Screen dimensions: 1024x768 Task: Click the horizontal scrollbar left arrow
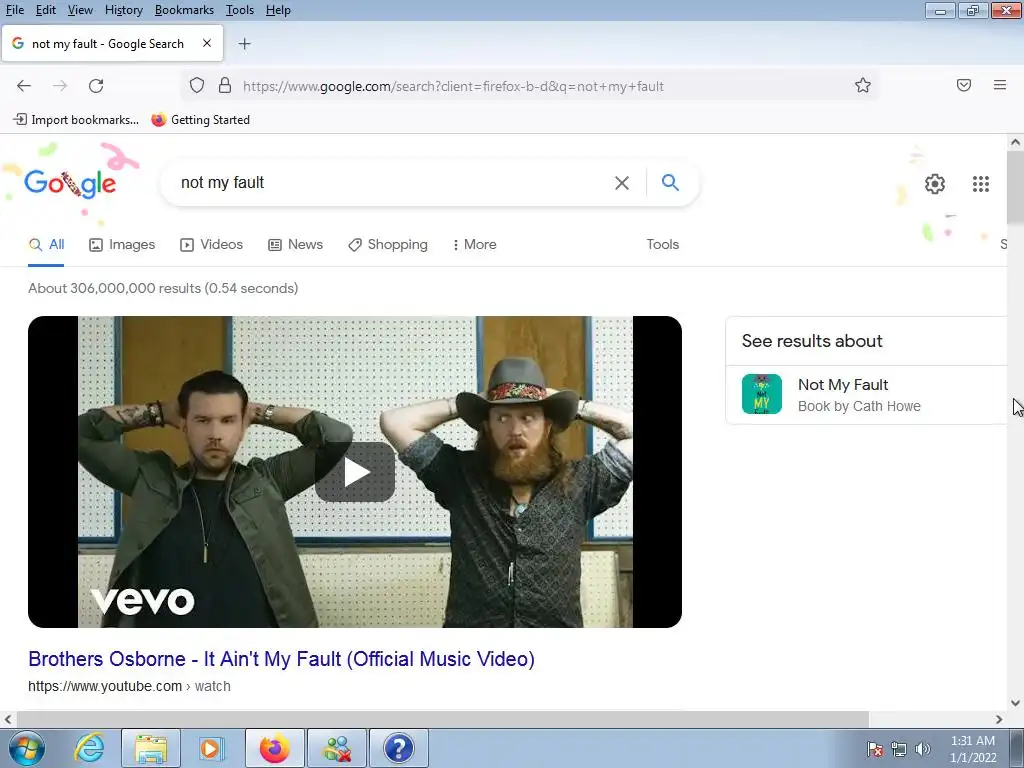(x=8, y=719)
